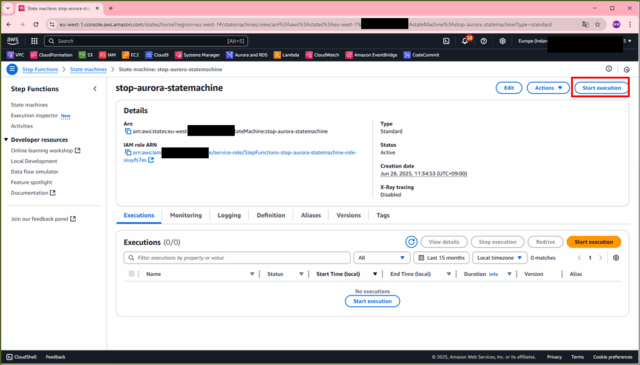Open the CodeCommit service shortcut
Image resolution: width=640 pixels, height=365 pixels.
point(421,55)
